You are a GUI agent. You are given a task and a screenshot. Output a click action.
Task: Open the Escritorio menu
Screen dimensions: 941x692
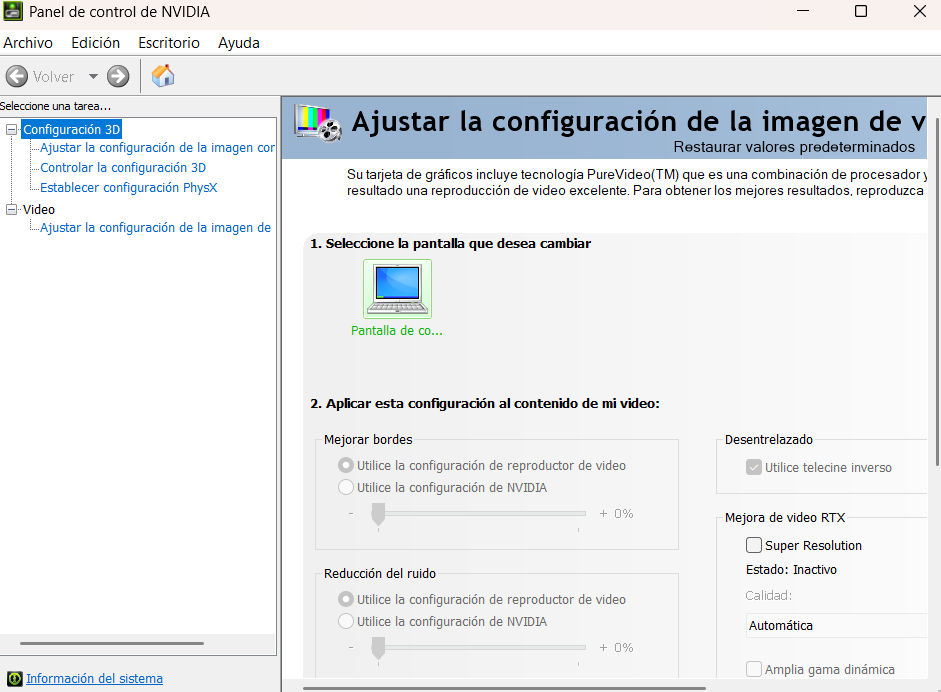(169, 43)
